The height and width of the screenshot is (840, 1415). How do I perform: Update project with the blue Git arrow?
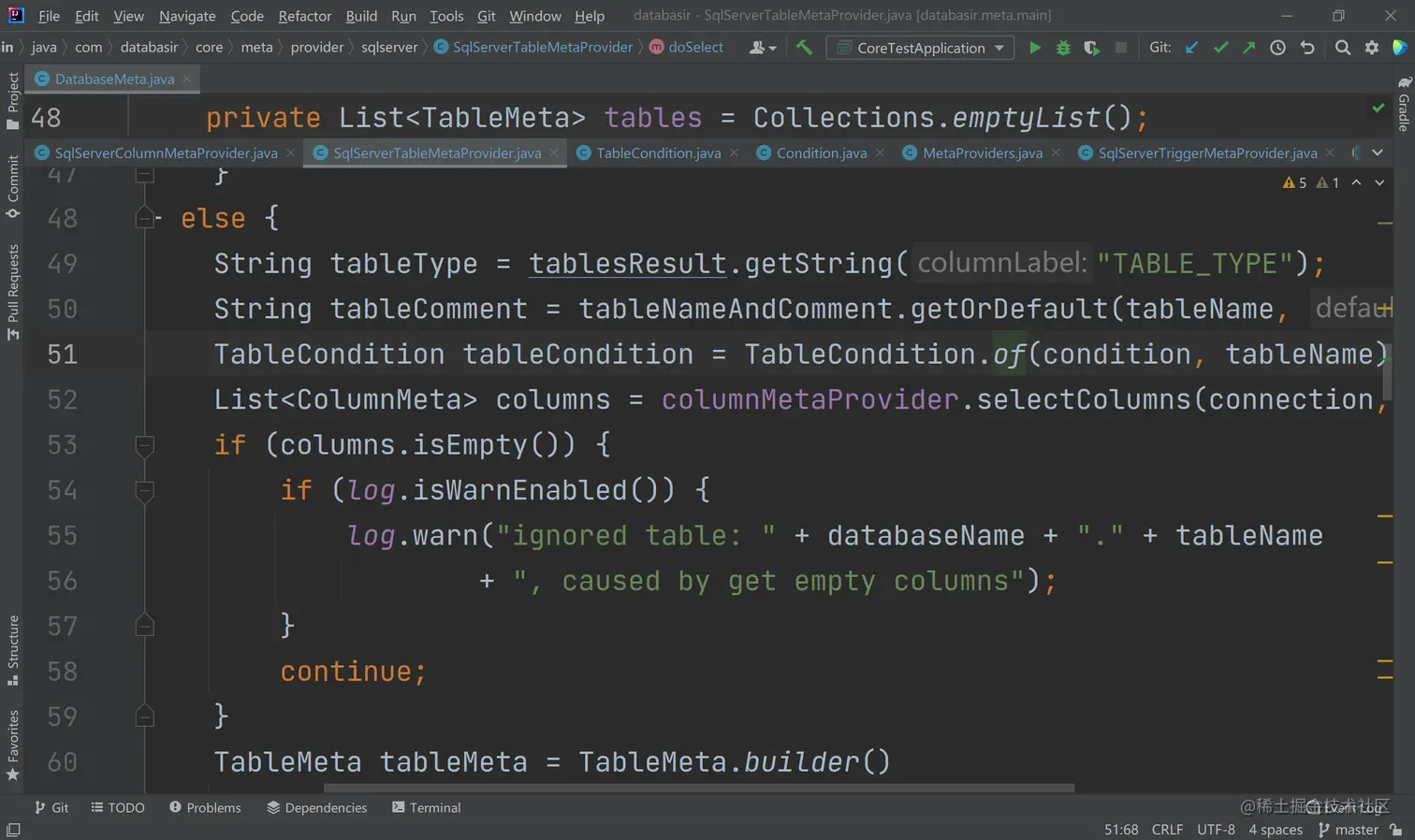1191,48
